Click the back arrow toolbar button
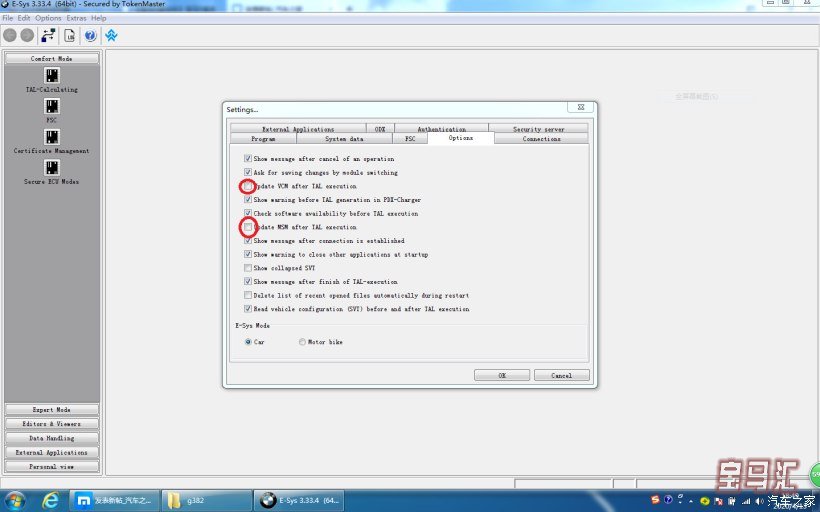 pyautogui.click(x=10, y=35)
